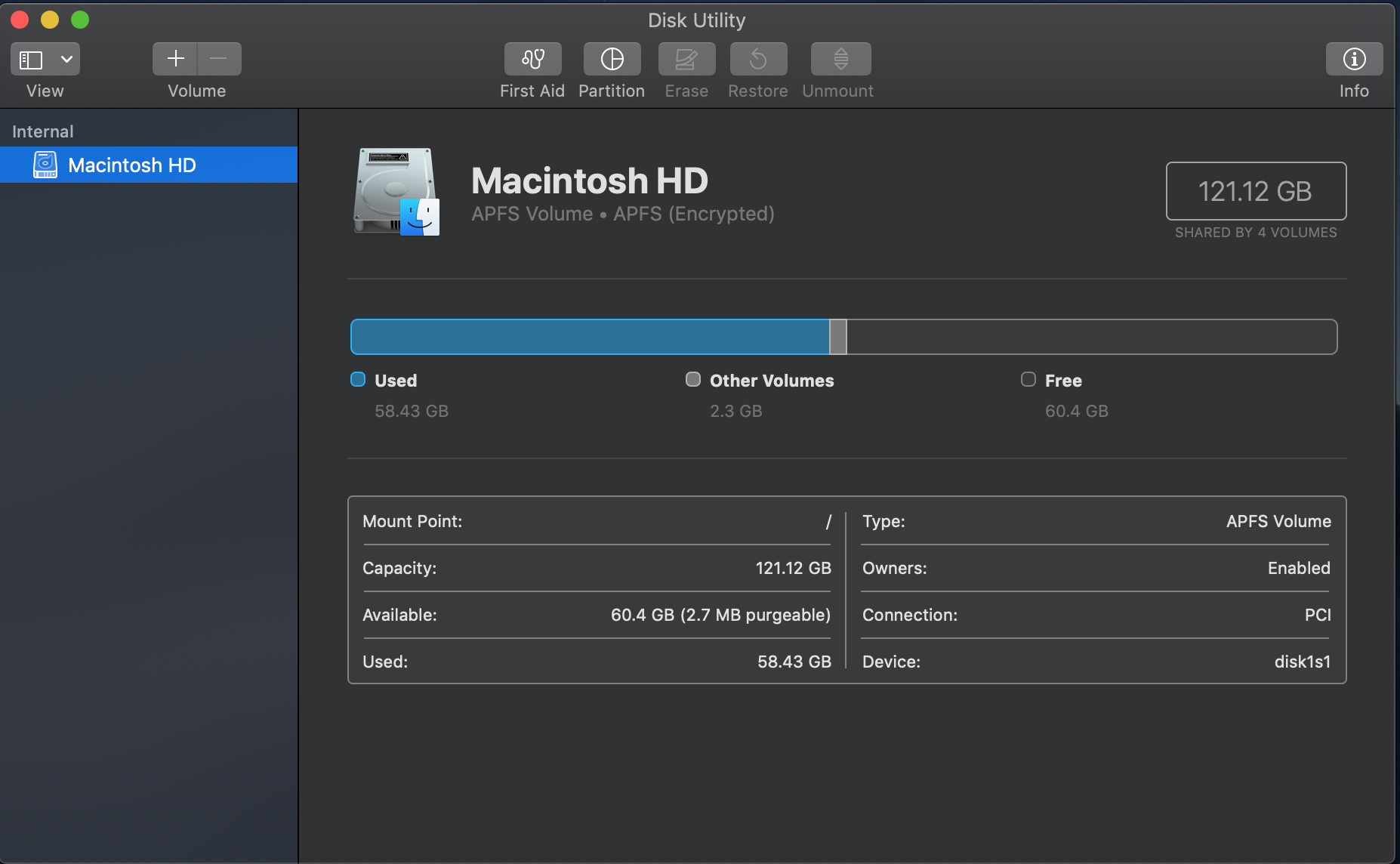Close the Disk Utility window
Viewport: 1400px width, 864px height.
(x=20, y=20)
